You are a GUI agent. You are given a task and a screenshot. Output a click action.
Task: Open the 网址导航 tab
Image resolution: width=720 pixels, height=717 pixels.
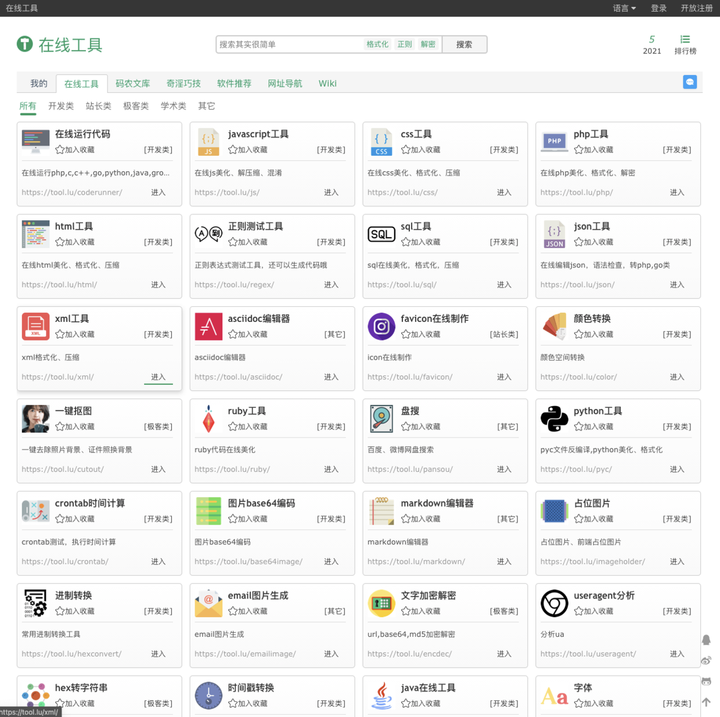pyautogui.click(x=284, y=84)
